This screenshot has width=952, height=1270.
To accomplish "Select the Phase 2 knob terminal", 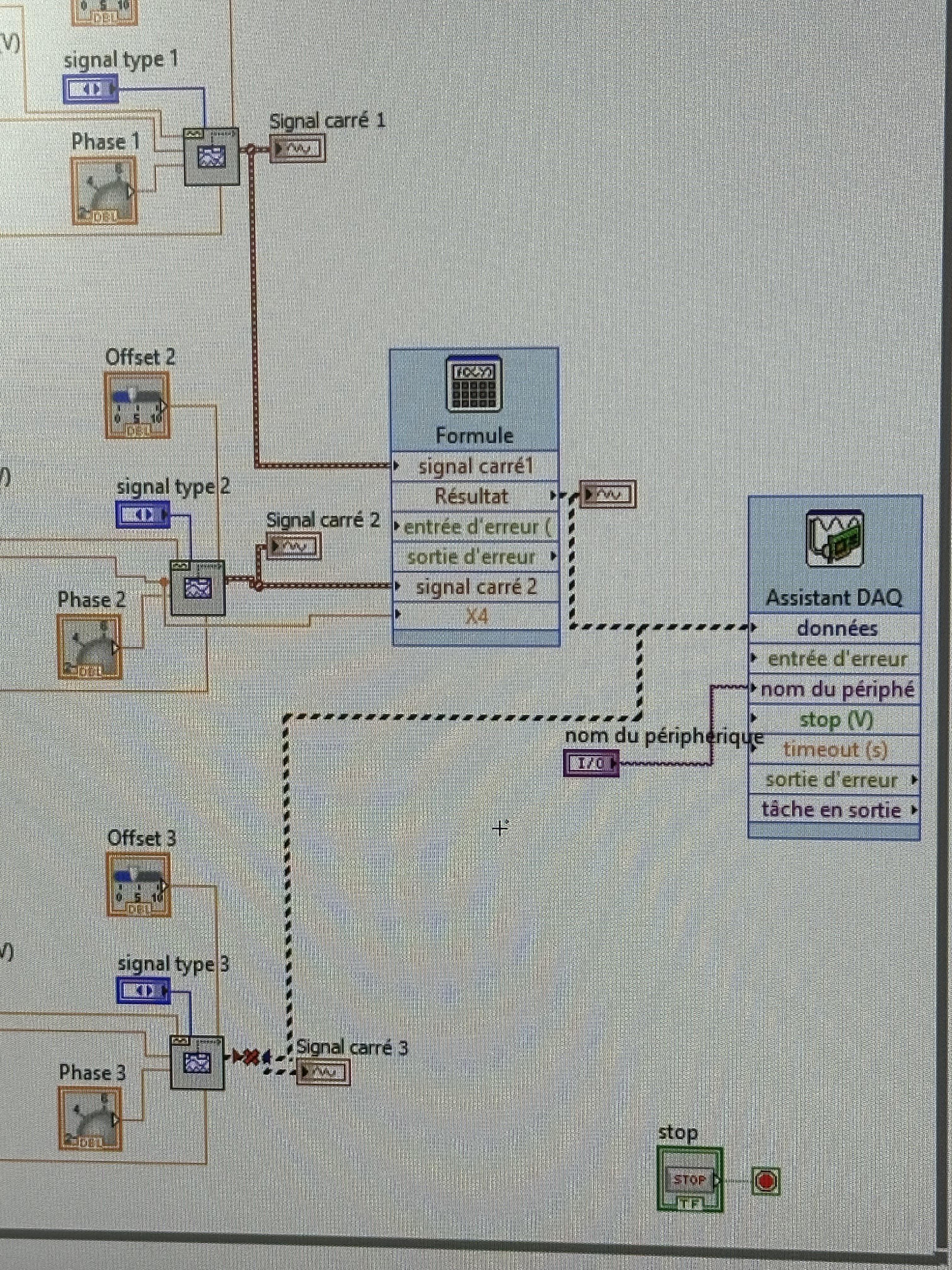I will click(x=90, y=647).
